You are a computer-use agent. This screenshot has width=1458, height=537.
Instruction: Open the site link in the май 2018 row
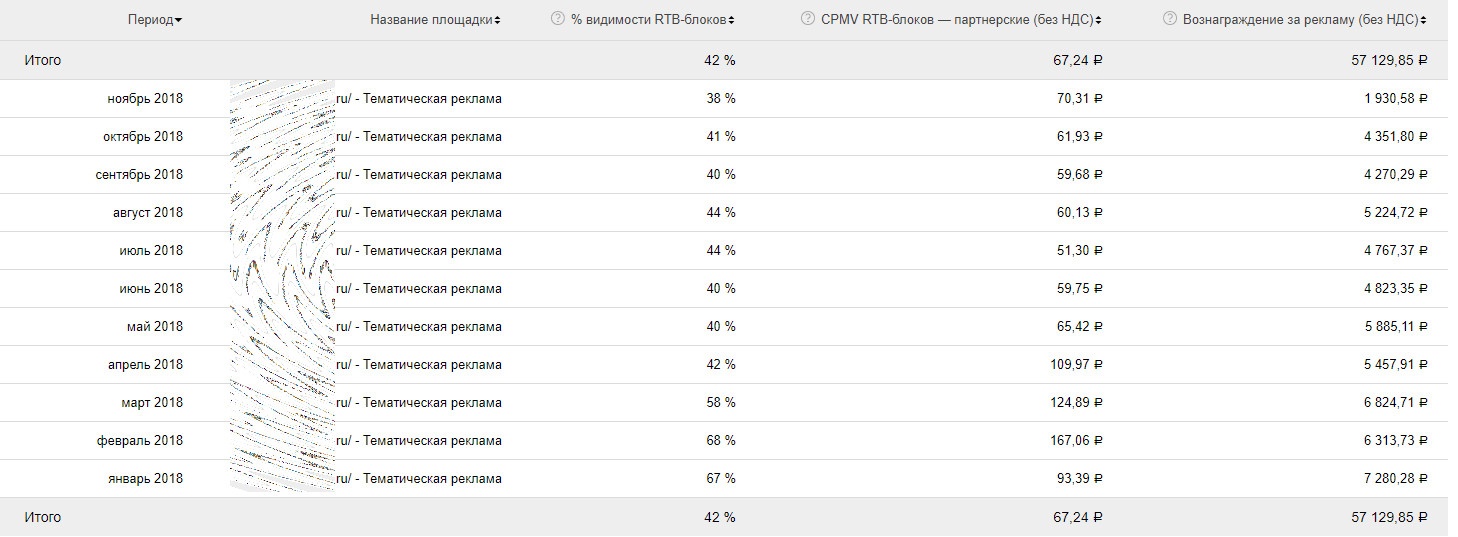tap(418, 327)
